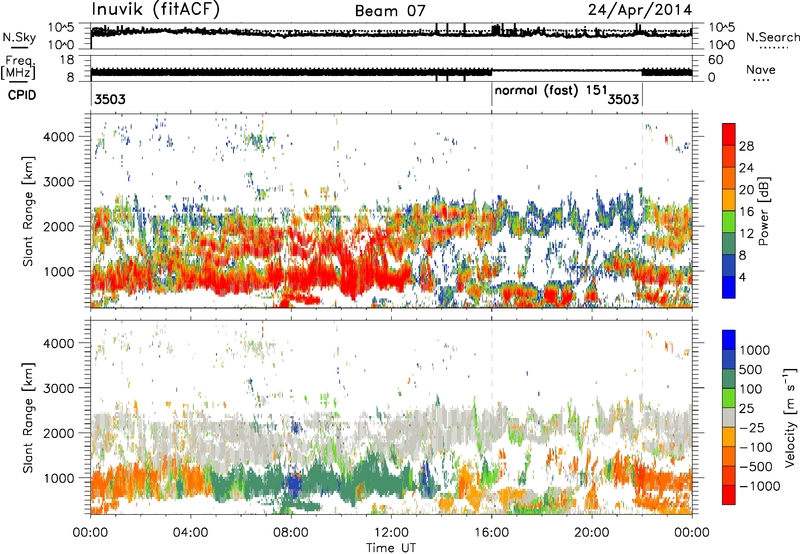This screenshot has height=554, width=800.
Task: Click the '18' frequency axis tick
Action: click(x=67, y=60)
